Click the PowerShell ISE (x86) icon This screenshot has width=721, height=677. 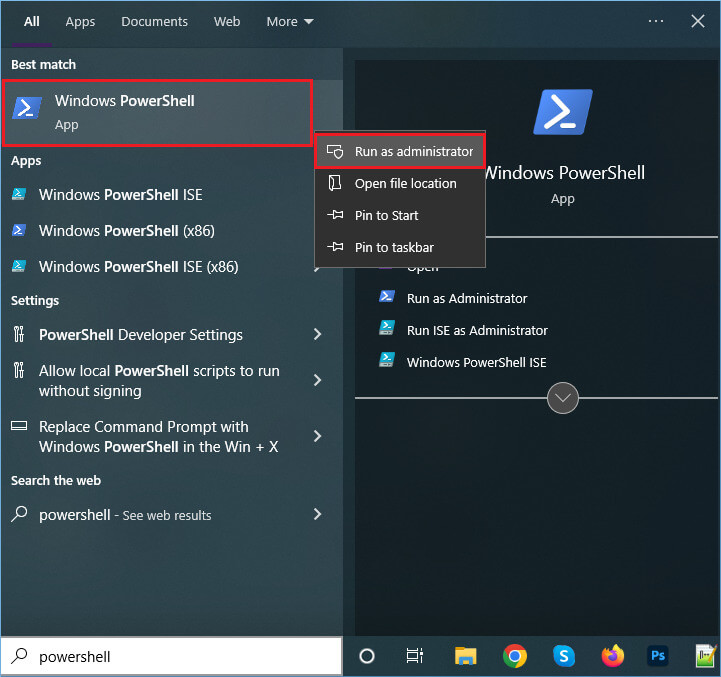19,266
